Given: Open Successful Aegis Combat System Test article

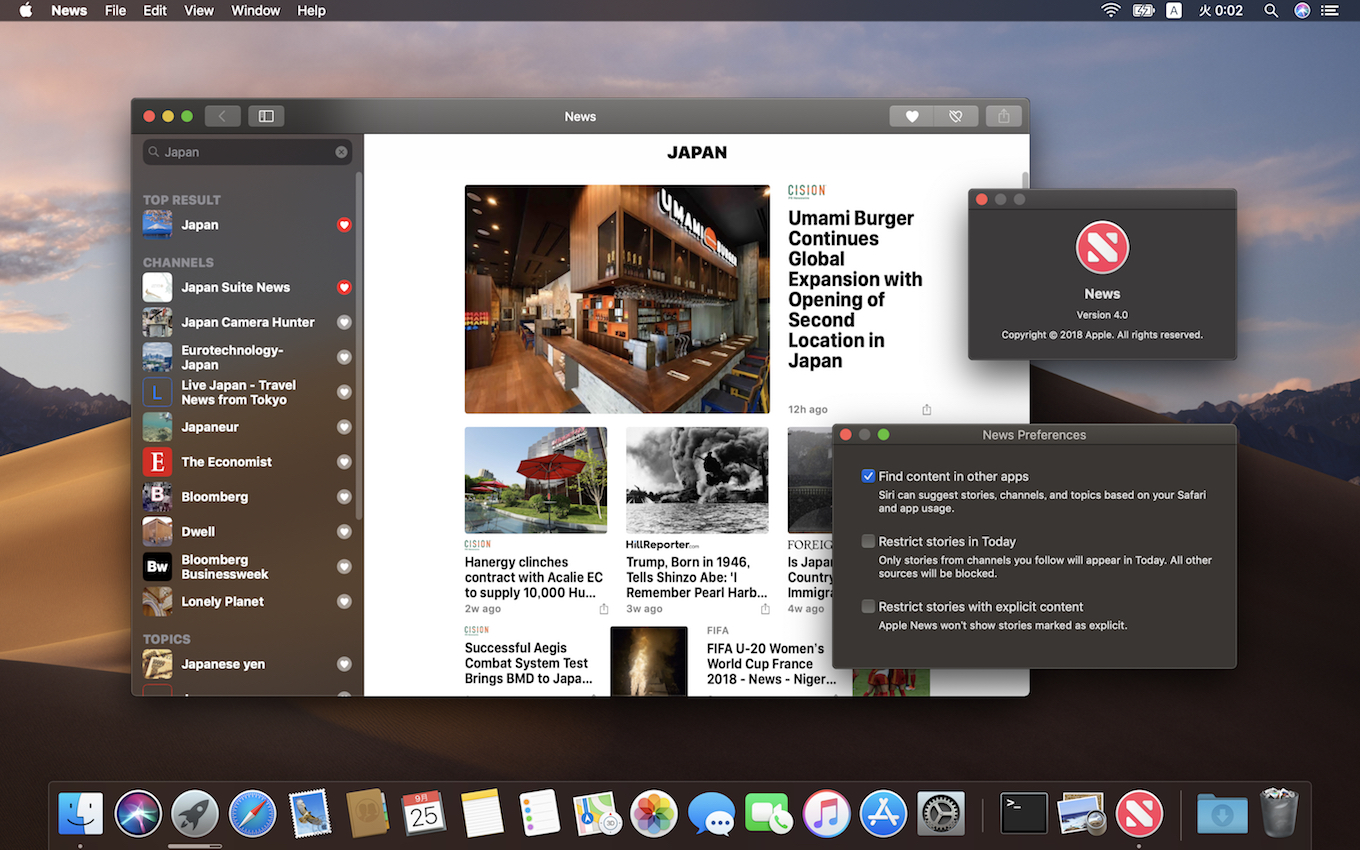Looking at the screenshot, I should click(x=531, y=663).
